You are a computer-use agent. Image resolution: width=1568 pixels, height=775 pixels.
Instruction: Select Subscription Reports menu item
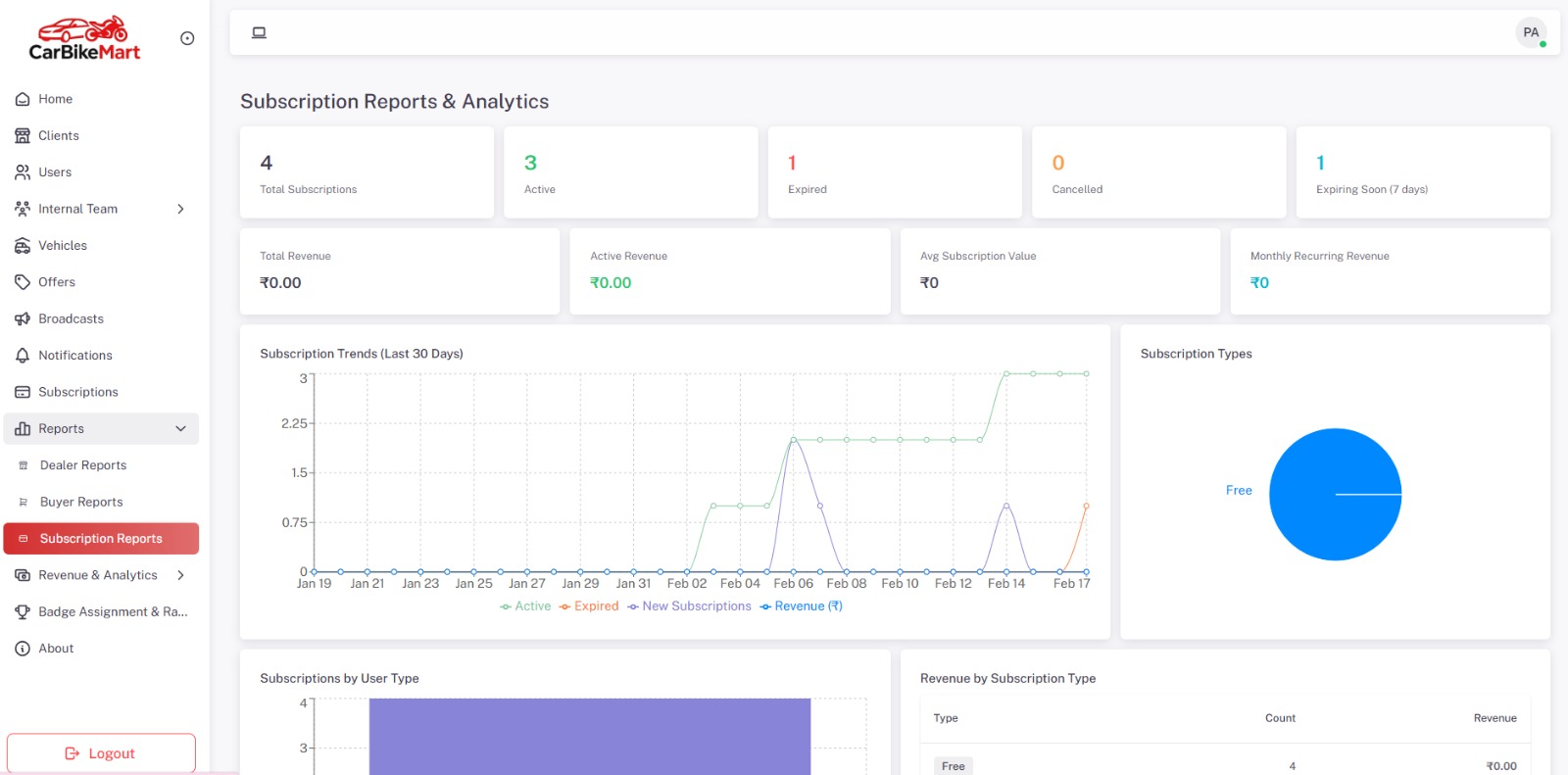(x=101, y=539)
